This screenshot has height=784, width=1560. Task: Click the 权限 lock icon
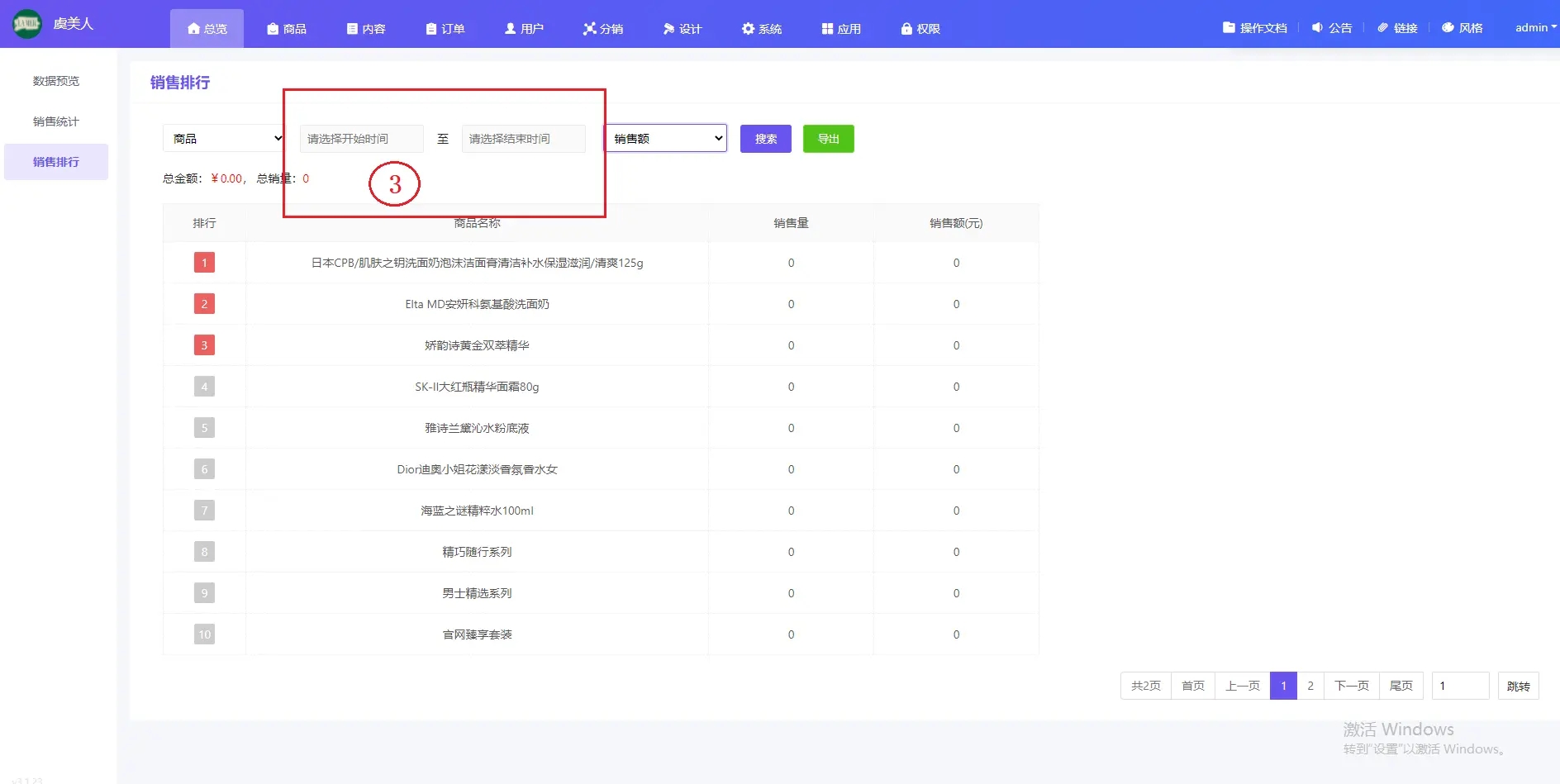tap(906, 29)
